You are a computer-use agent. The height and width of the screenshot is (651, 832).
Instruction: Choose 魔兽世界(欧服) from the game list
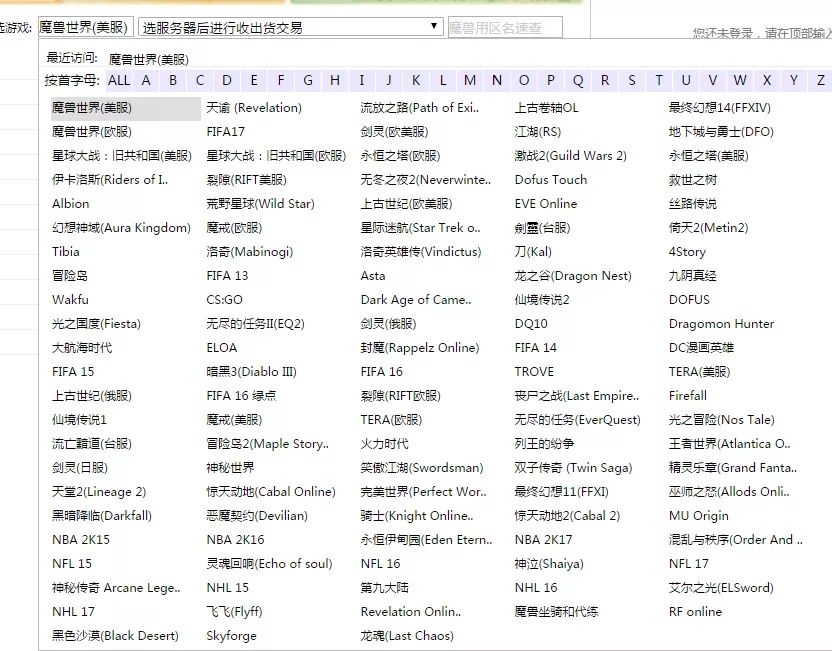(x=92, y=132)
